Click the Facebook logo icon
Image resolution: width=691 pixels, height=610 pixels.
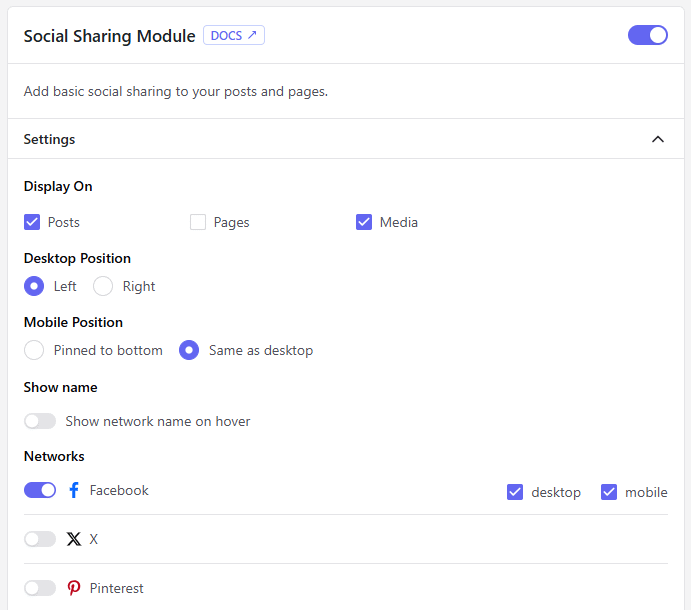[74, 490]
